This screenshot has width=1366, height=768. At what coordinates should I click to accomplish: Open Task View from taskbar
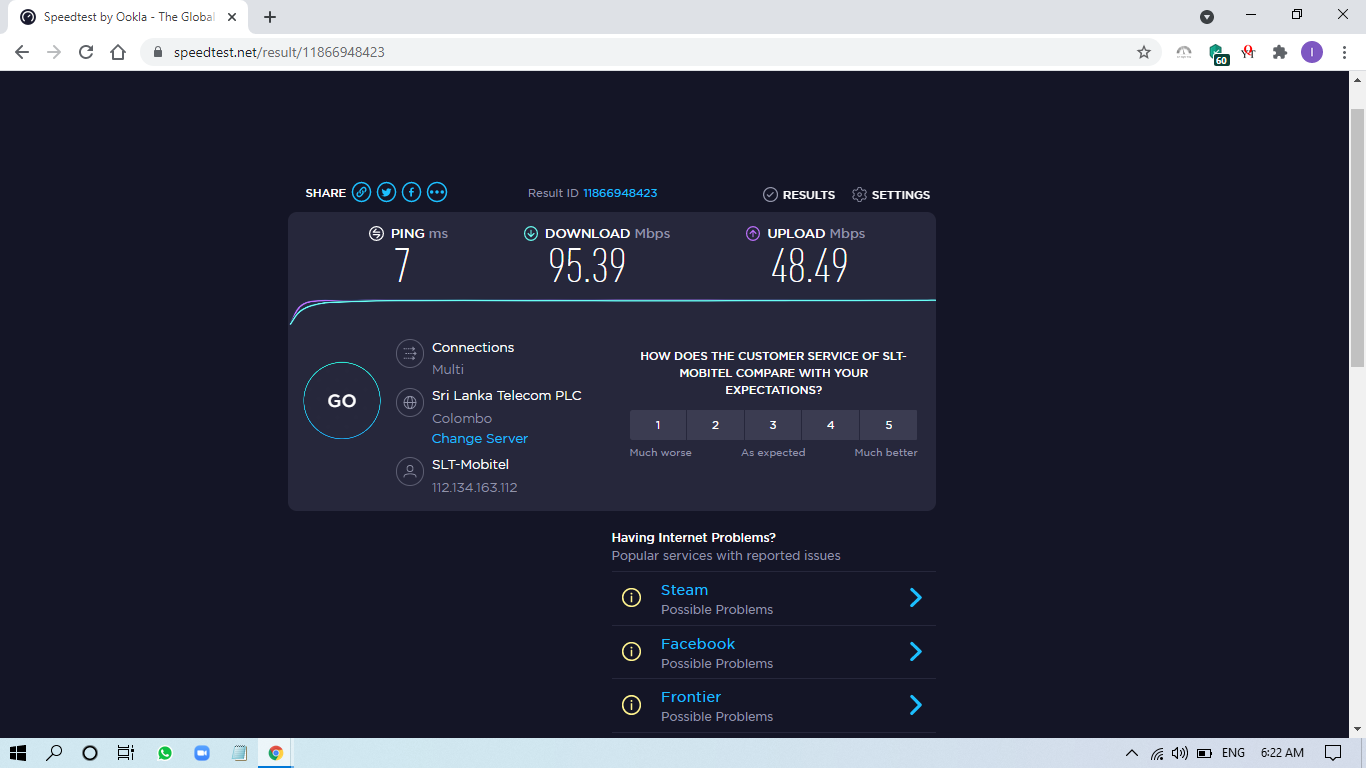tap(126, 753)
